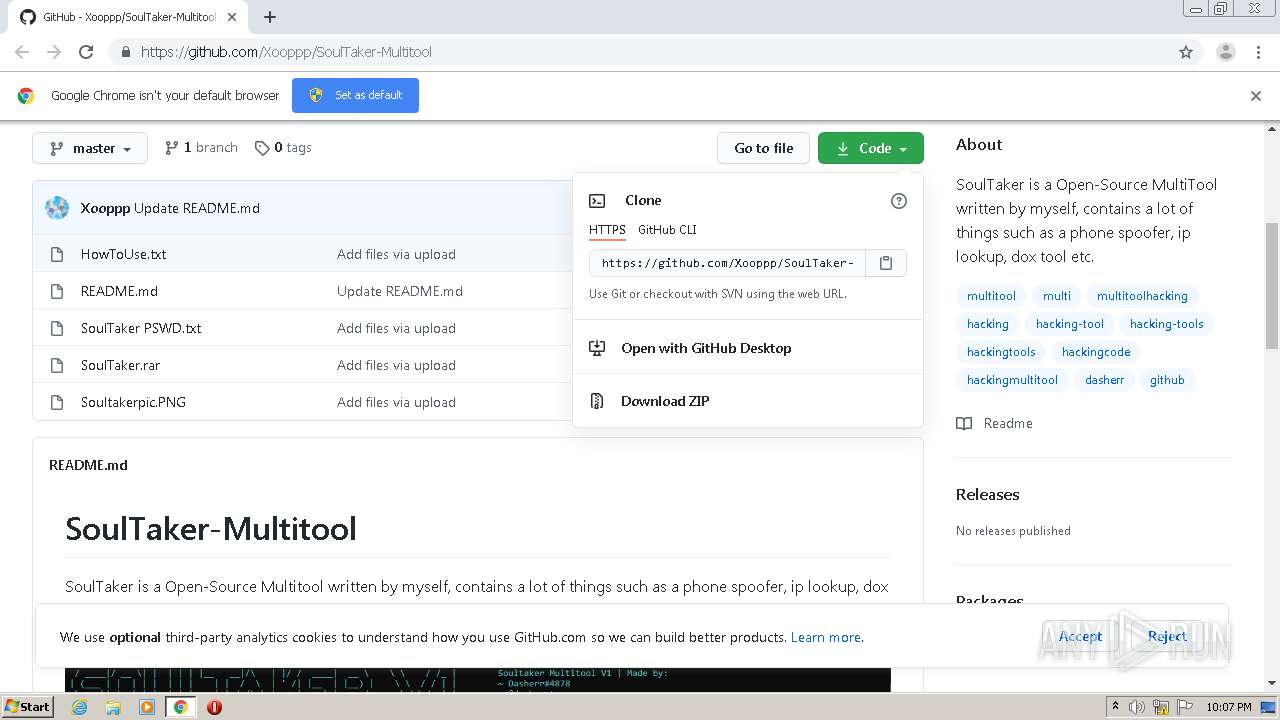Dismiss the default browser notification bar
The image size is (1280, 720).
pos(1255,96)
